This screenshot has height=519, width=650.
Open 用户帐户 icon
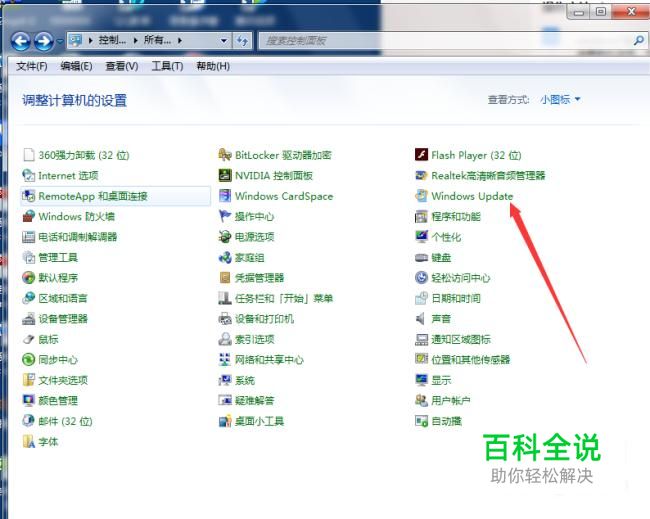point(421,400)
